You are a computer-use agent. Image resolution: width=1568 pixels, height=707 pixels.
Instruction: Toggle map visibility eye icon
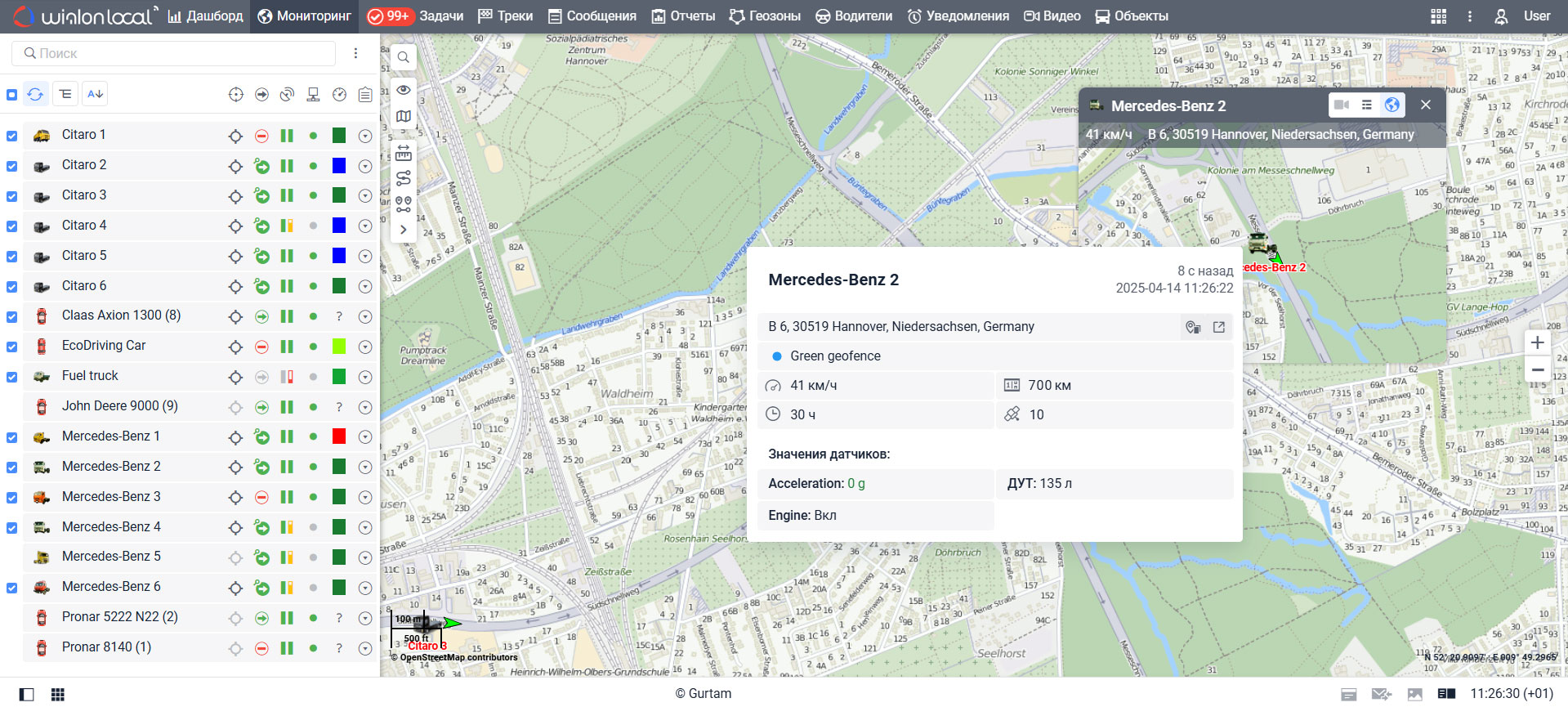click(x=404, y=89)
